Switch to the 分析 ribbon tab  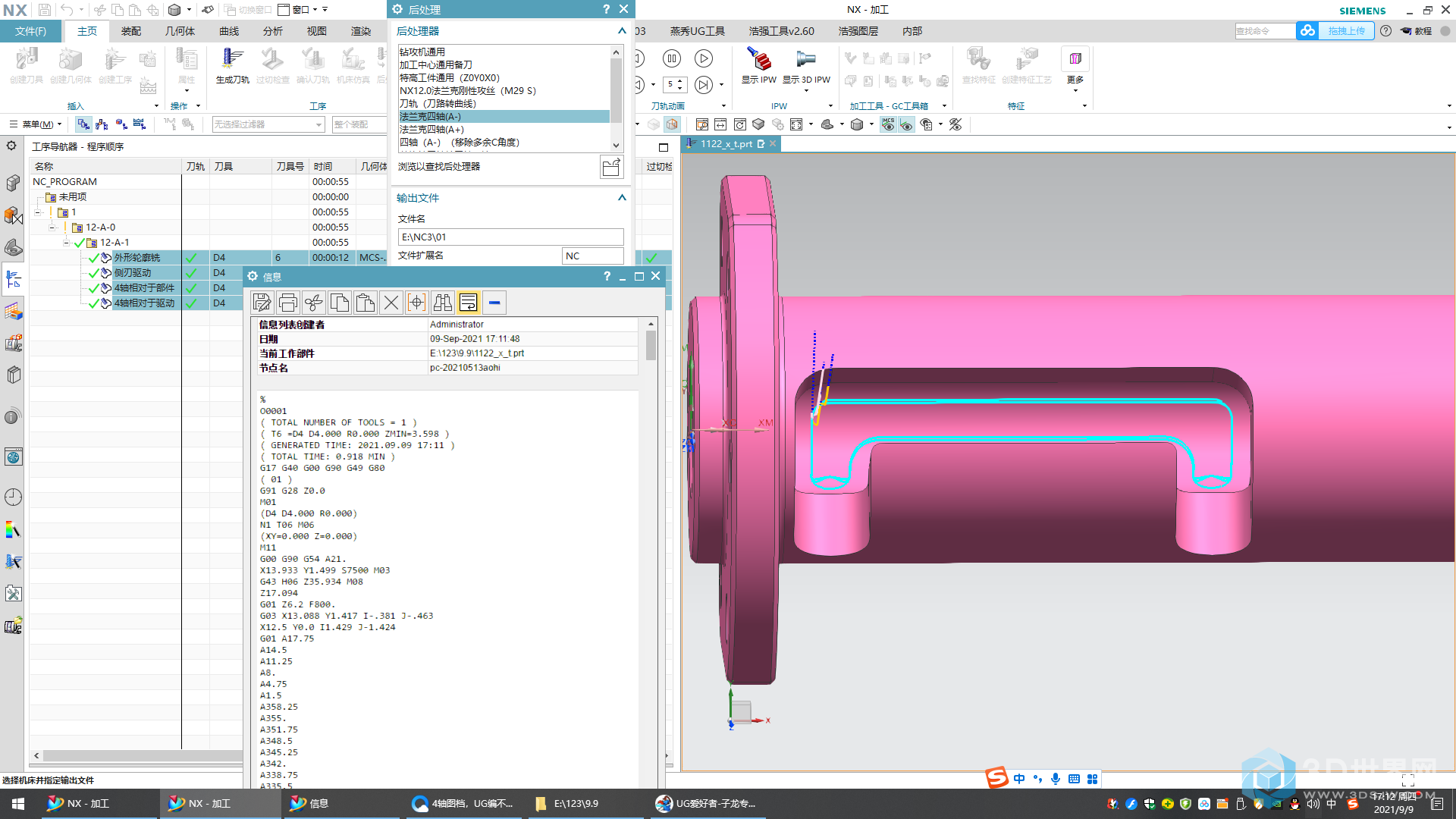[273, 31]
